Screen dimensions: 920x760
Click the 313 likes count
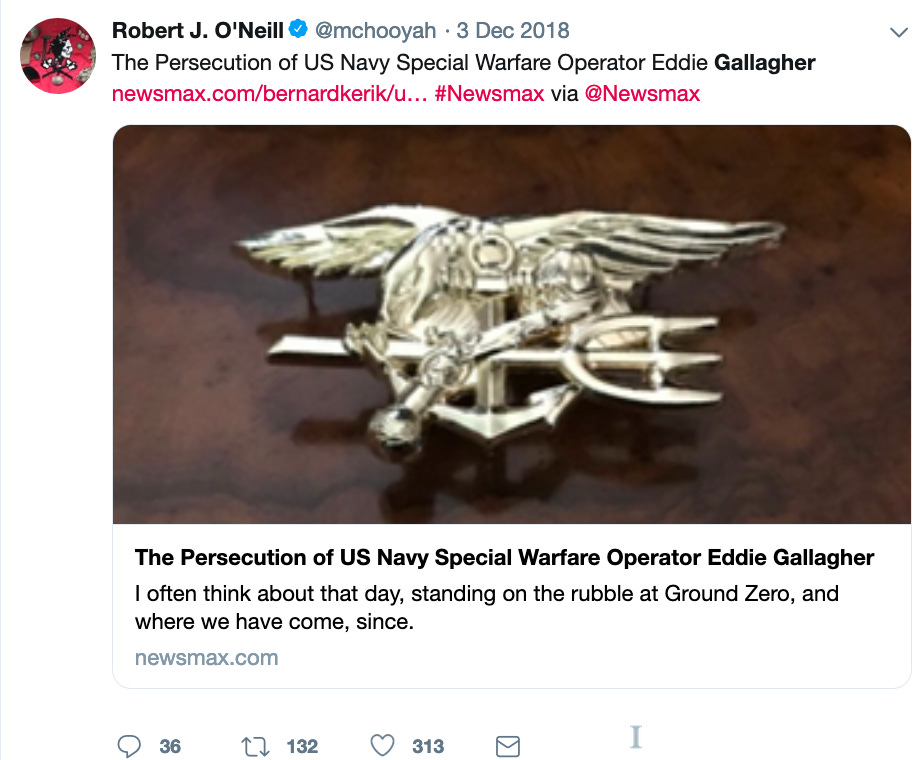(x=428, y=747)
